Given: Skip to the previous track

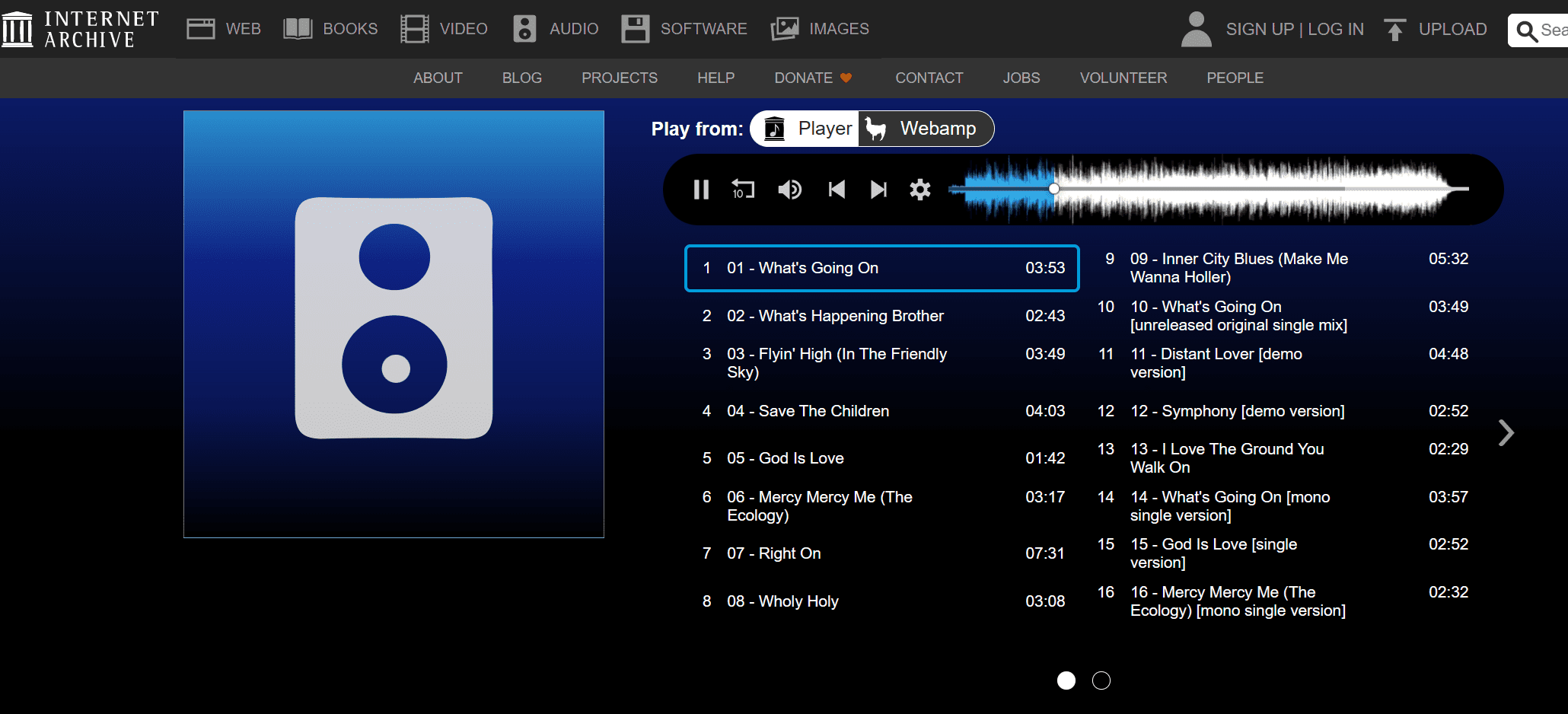Looking at the screenshot, I should [837, 189].
